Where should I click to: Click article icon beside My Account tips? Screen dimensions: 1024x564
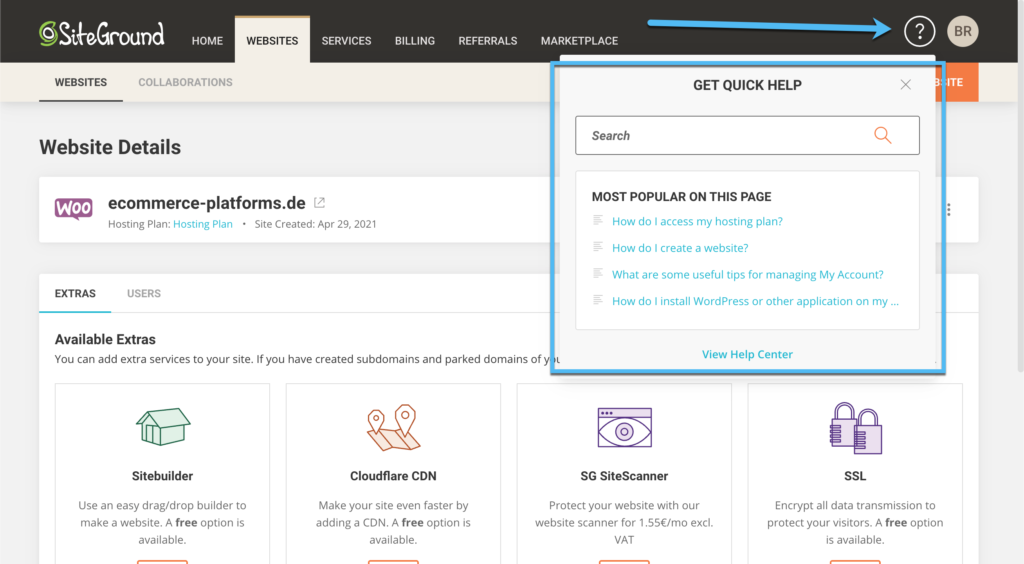[598, 274]
